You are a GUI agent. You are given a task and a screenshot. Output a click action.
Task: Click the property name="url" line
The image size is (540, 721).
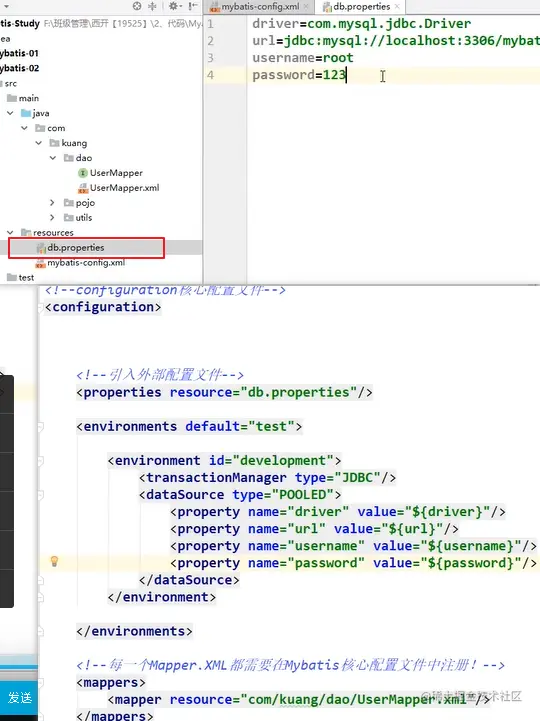pyautogui.click(x=314, y=528)
